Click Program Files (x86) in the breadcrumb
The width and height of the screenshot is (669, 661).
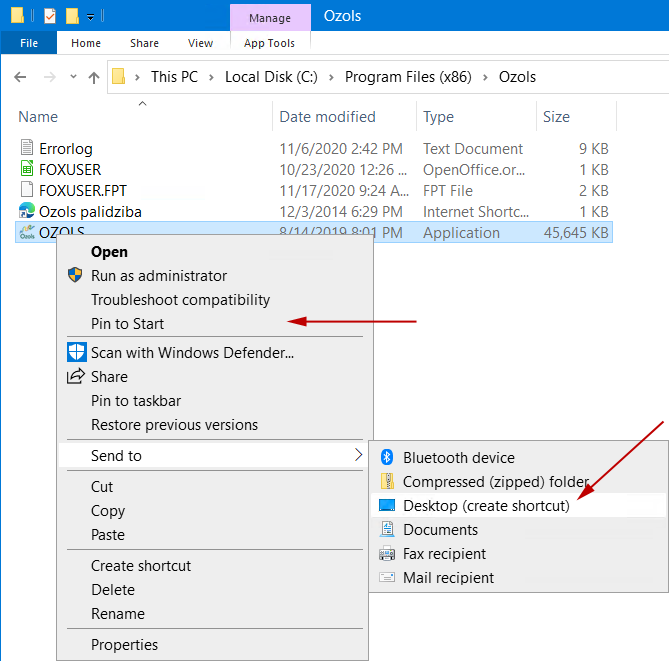tap(408, 77)
